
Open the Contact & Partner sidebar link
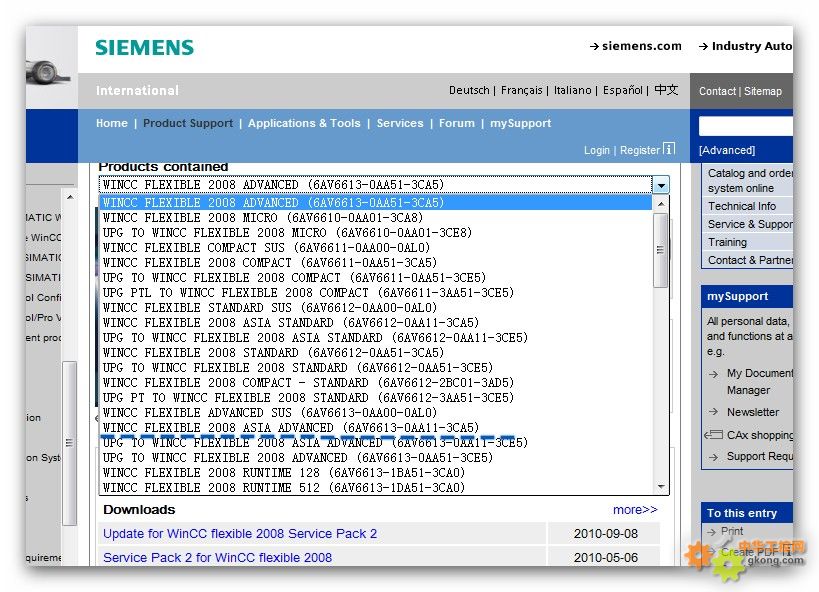750,260
